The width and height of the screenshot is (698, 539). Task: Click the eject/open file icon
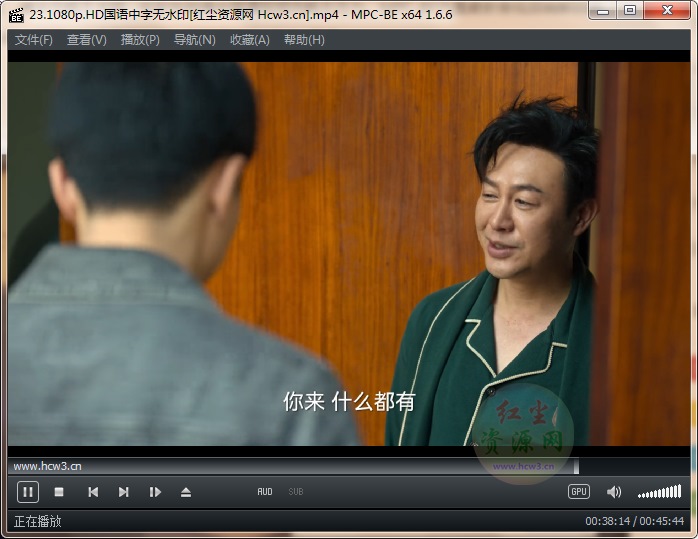186,492
